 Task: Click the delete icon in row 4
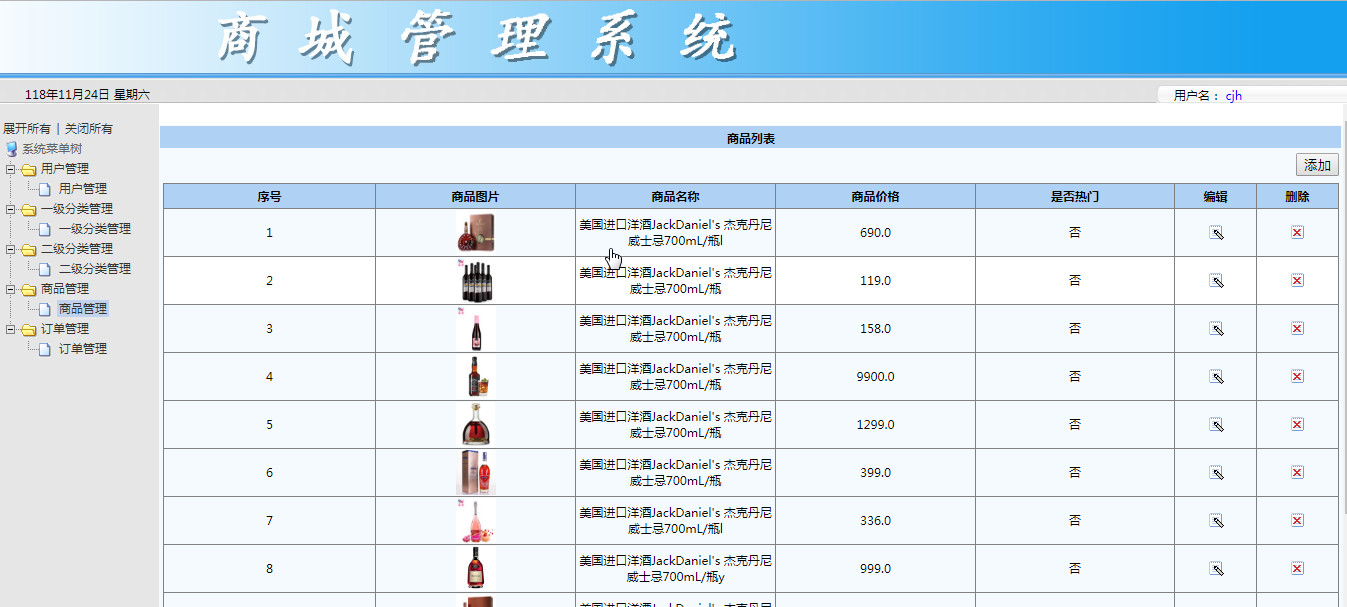click(x=1297, y=377)
